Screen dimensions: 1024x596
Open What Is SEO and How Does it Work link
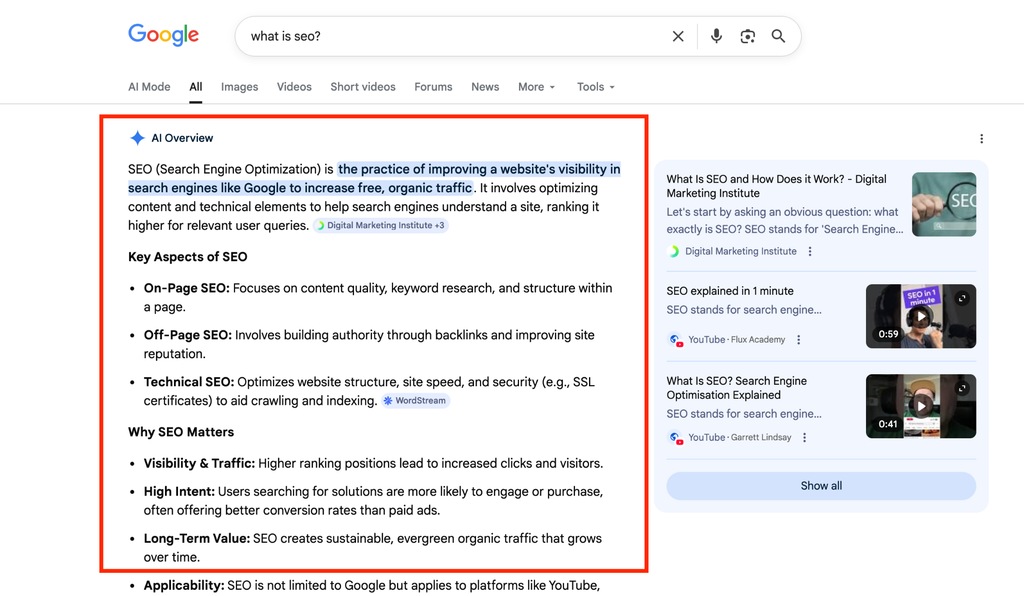(x=776, y=186)
